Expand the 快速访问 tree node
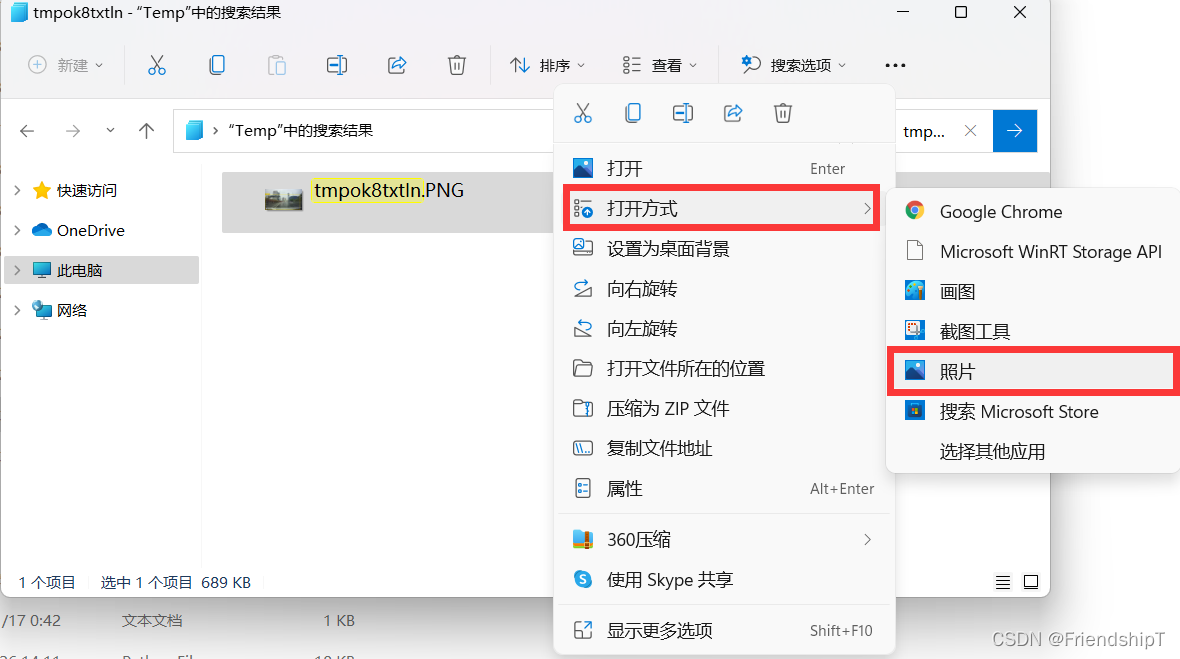Screen dimensions: 1180x659 coord(17,190)
